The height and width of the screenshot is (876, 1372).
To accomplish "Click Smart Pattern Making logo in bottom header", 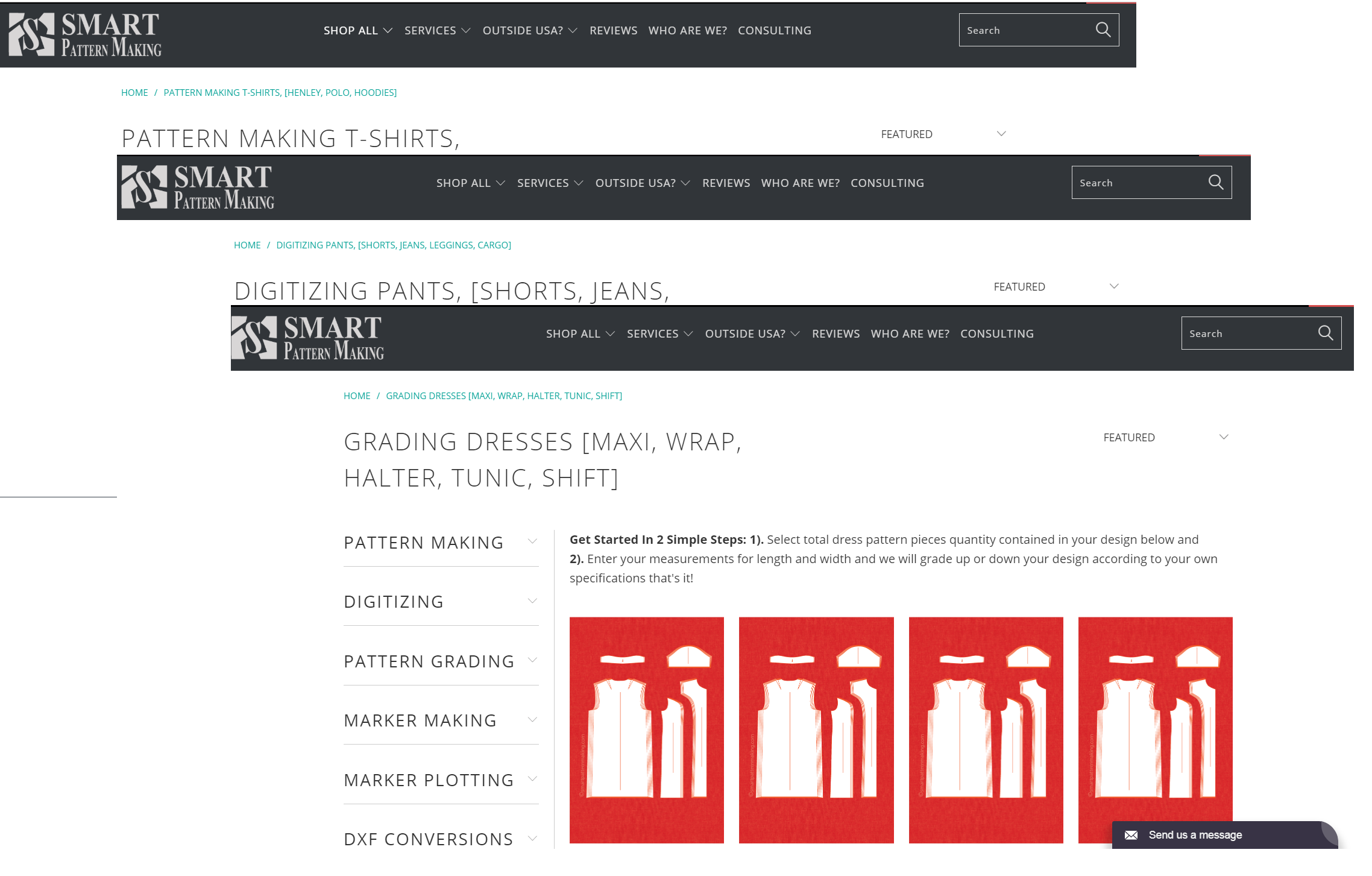I will click(307, 338).
